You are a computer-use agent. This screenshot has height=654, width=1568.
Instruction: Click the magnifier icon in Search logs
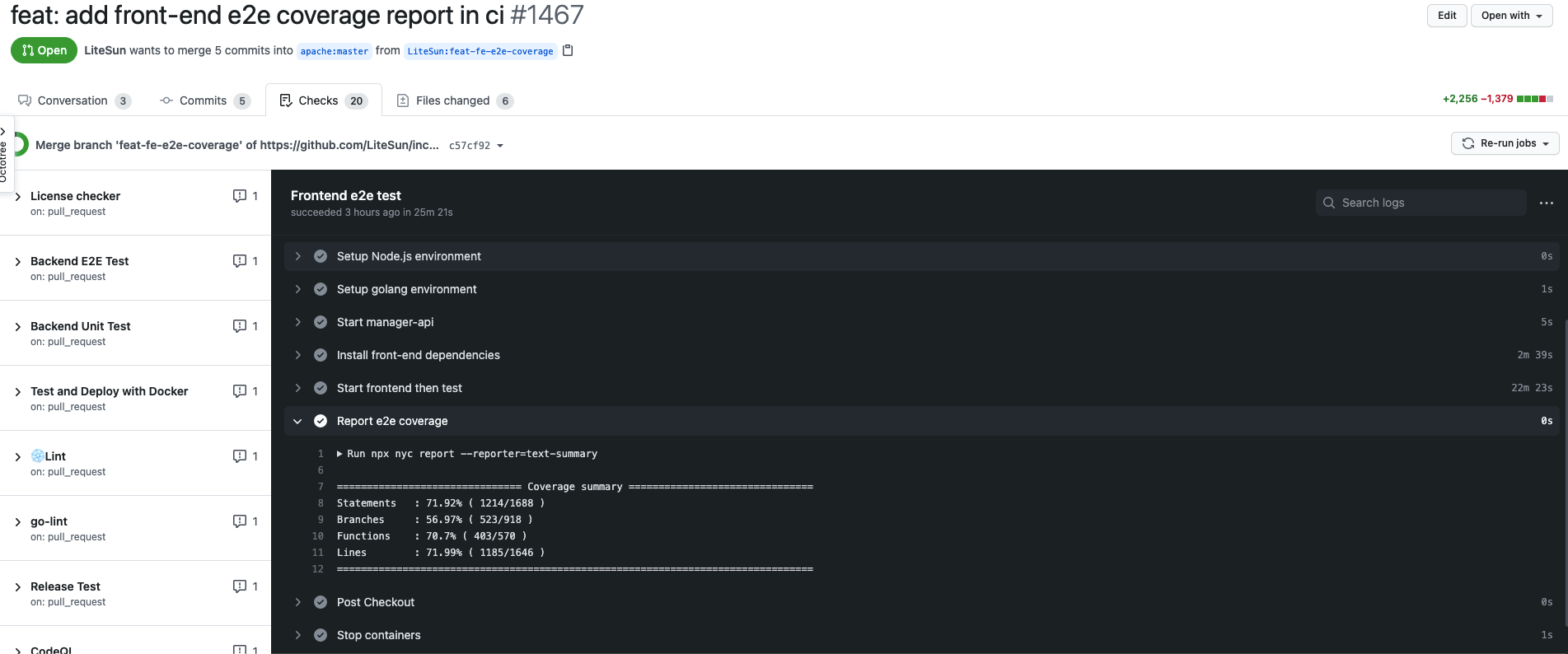click(1329, 203)
